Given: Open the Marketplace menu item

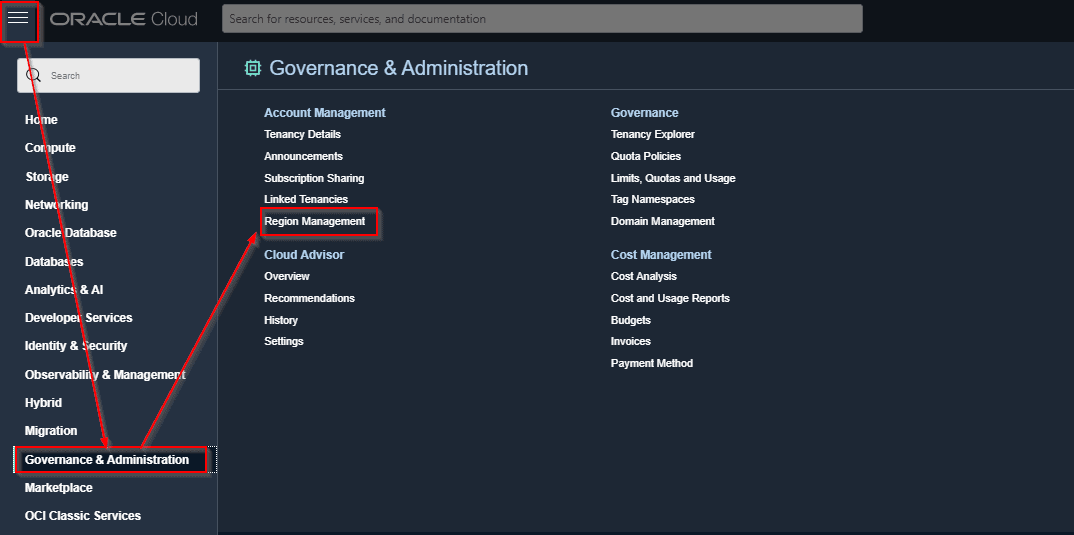Looking at the screenshot, I should coord(58,488).
